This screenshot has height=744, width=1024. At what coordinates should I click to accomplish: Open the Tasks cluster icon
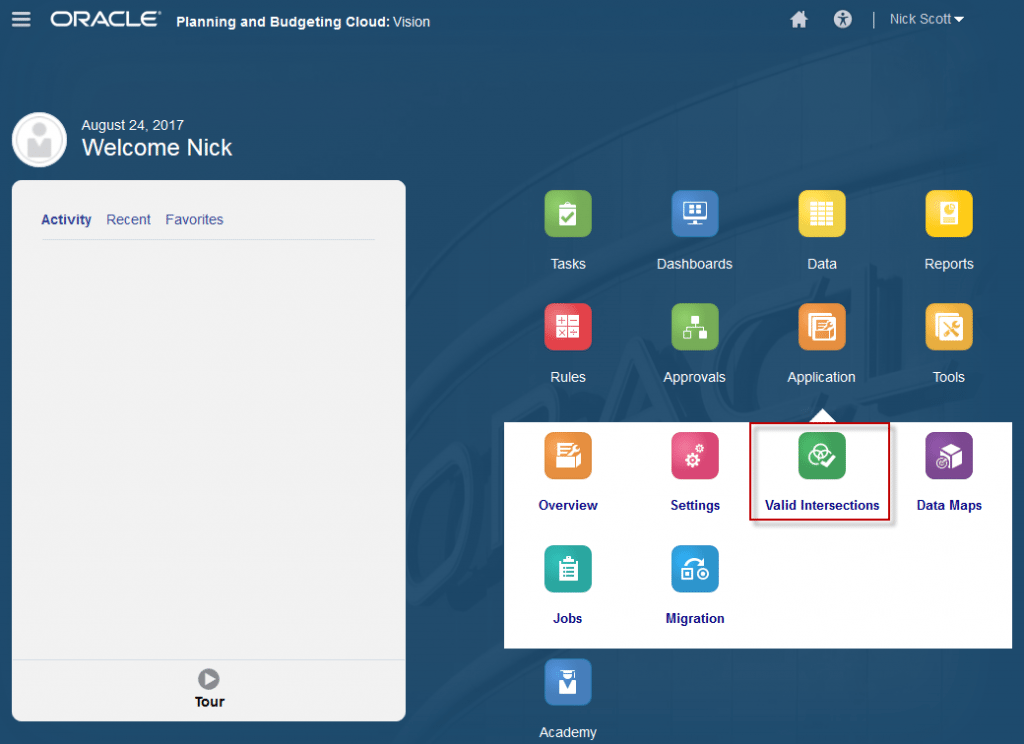(568, 214)
